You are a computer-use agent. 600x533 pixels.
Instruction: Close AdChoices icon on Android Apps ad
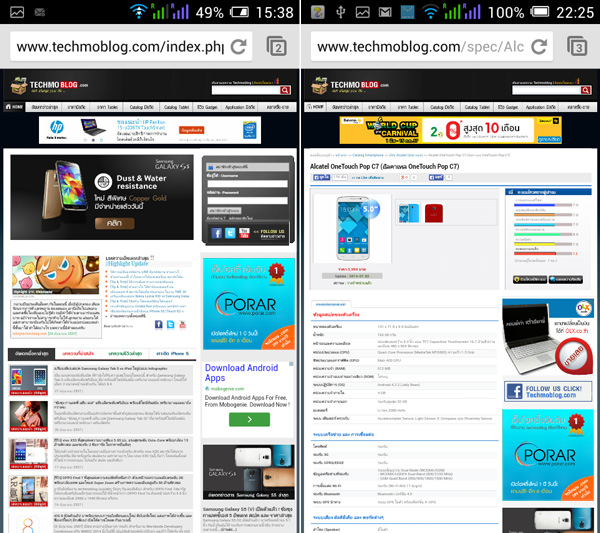(291, 364)
